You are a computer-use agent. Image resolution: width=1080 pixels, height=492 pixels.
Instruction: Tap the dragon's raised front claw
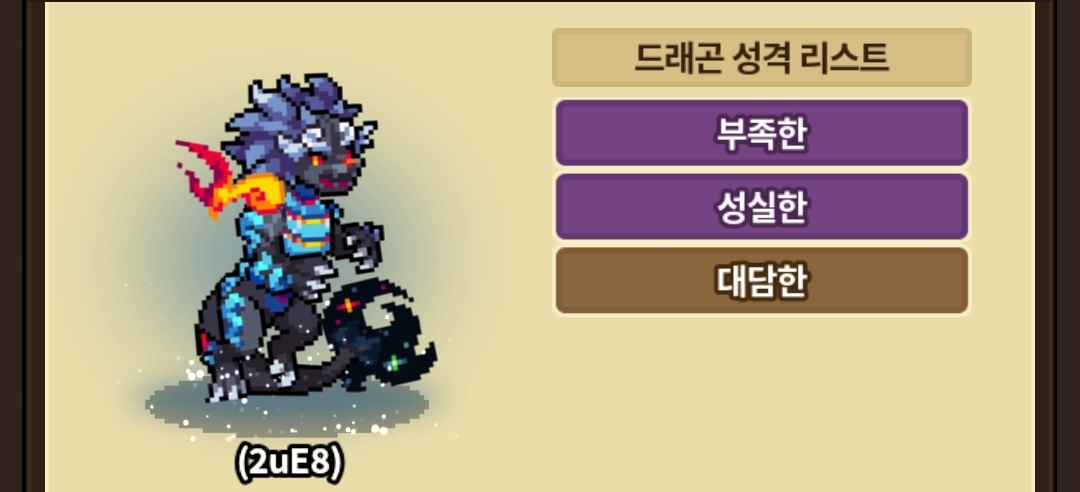(362, 246)
